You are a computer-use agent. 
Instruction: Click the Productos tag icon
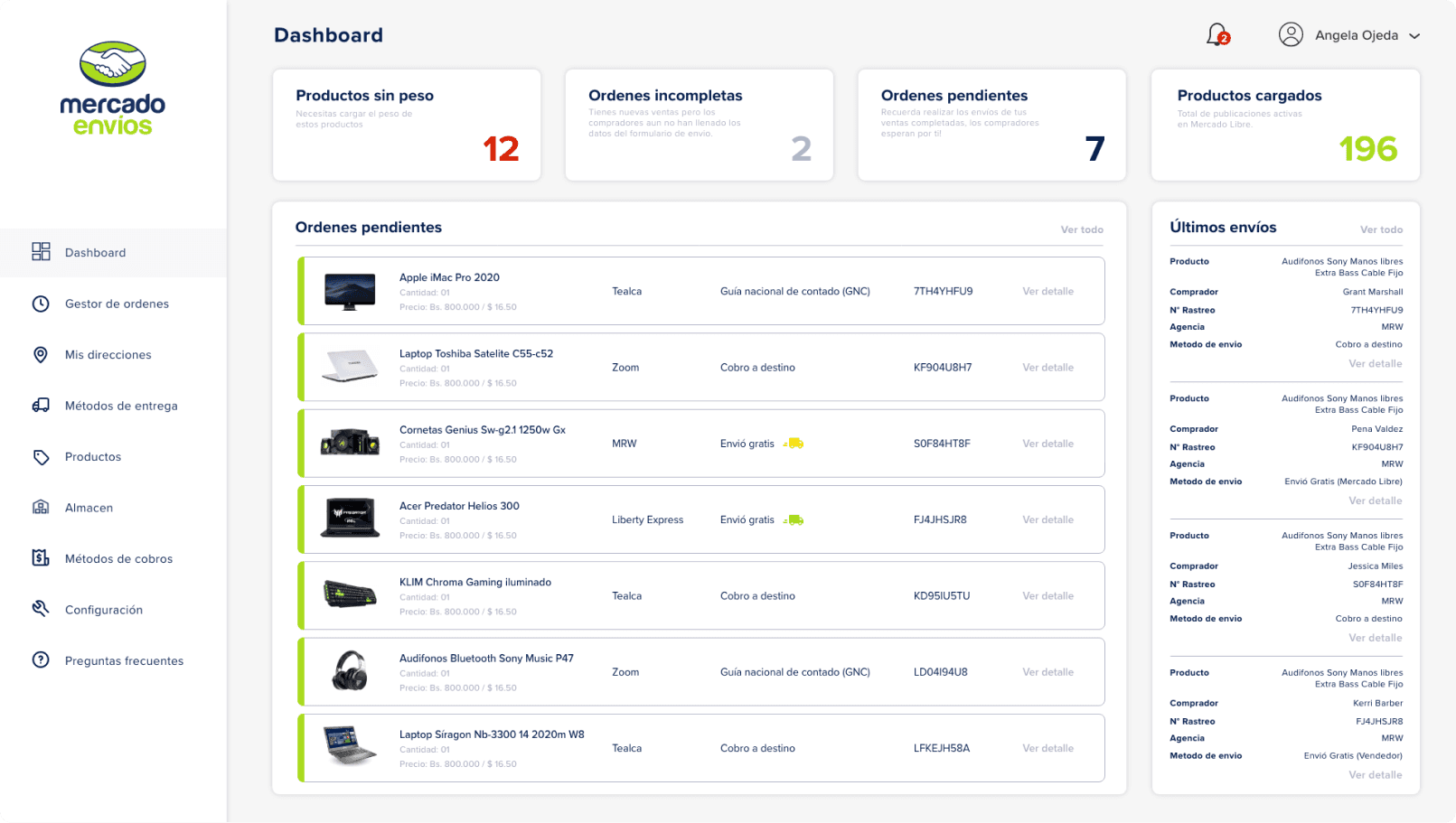click(41, 457)
